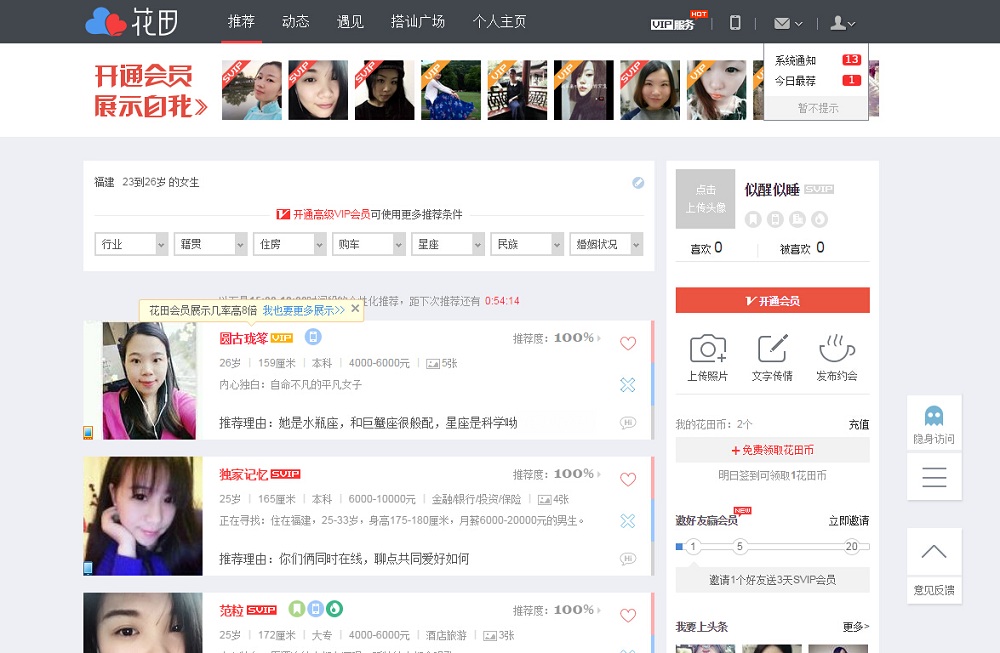Screen dimensions: 1000x653
Task: Click the 5 marker on invite progress
Action: click(x=739, y=546)
